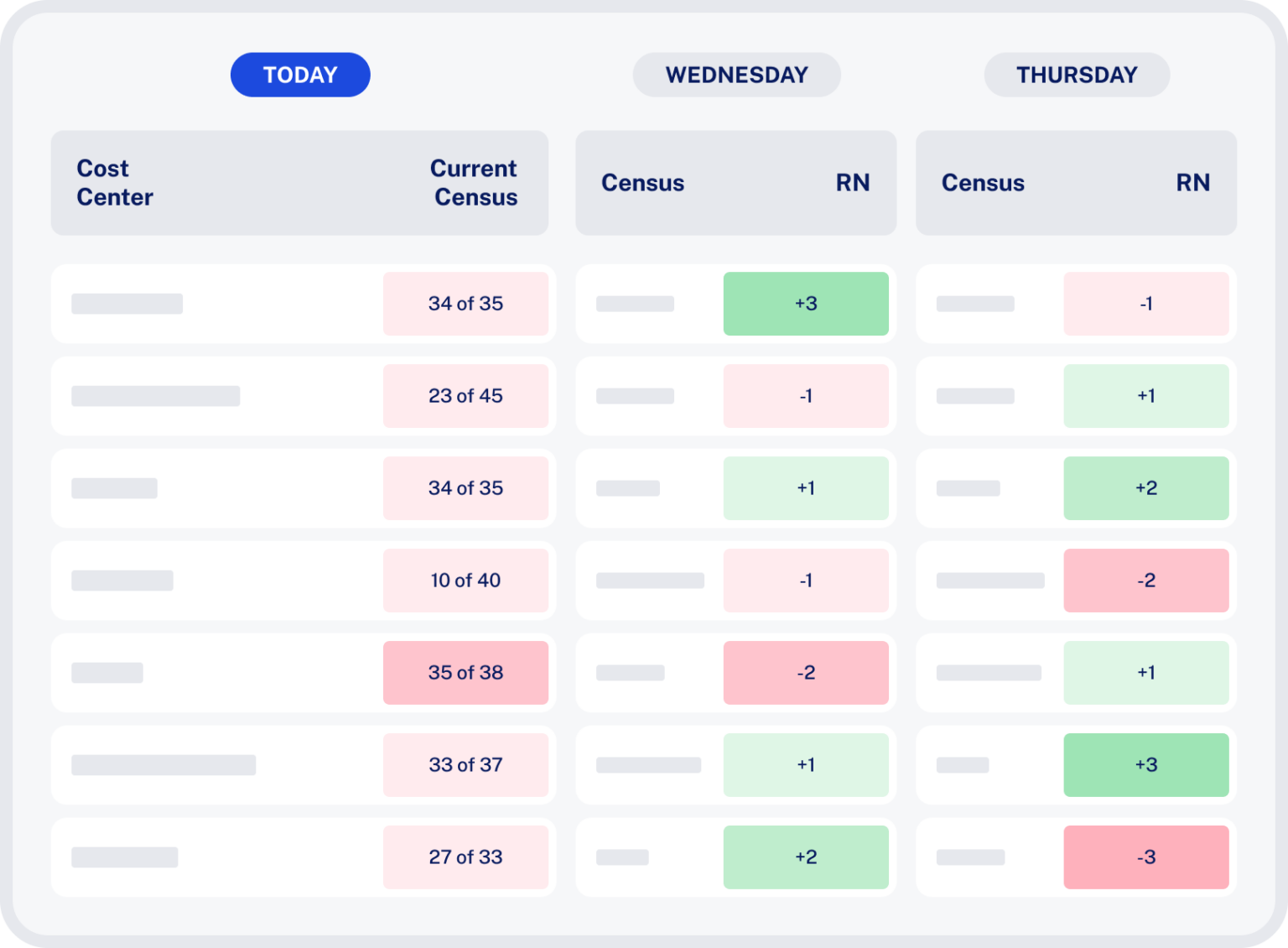Image resolution: width=1288 pixels, height=948 pixels.
Task: Sort by the Current Census column
Action: [473, 183]
